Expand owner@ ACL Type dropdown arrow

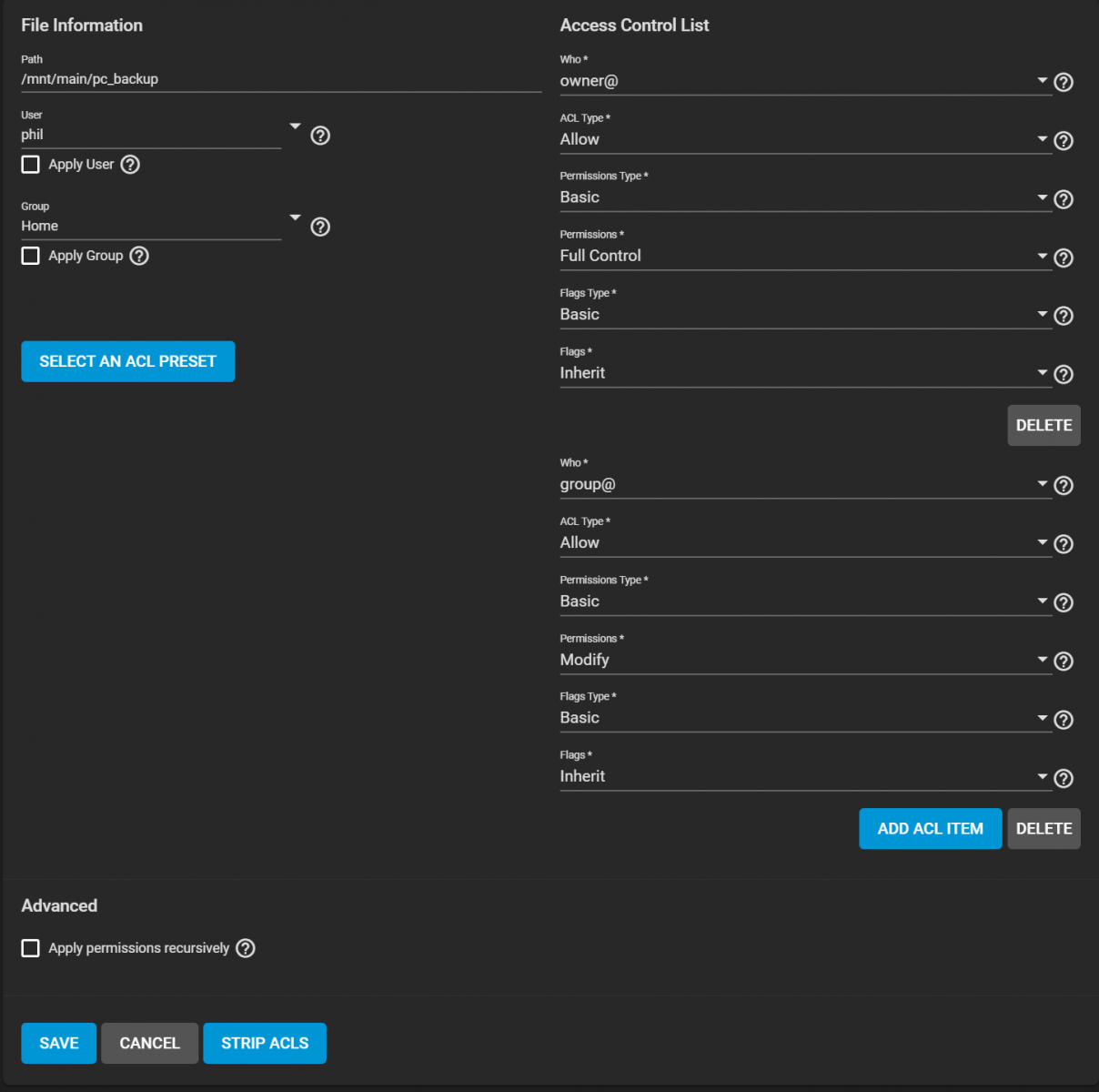tap(1043, 139)
